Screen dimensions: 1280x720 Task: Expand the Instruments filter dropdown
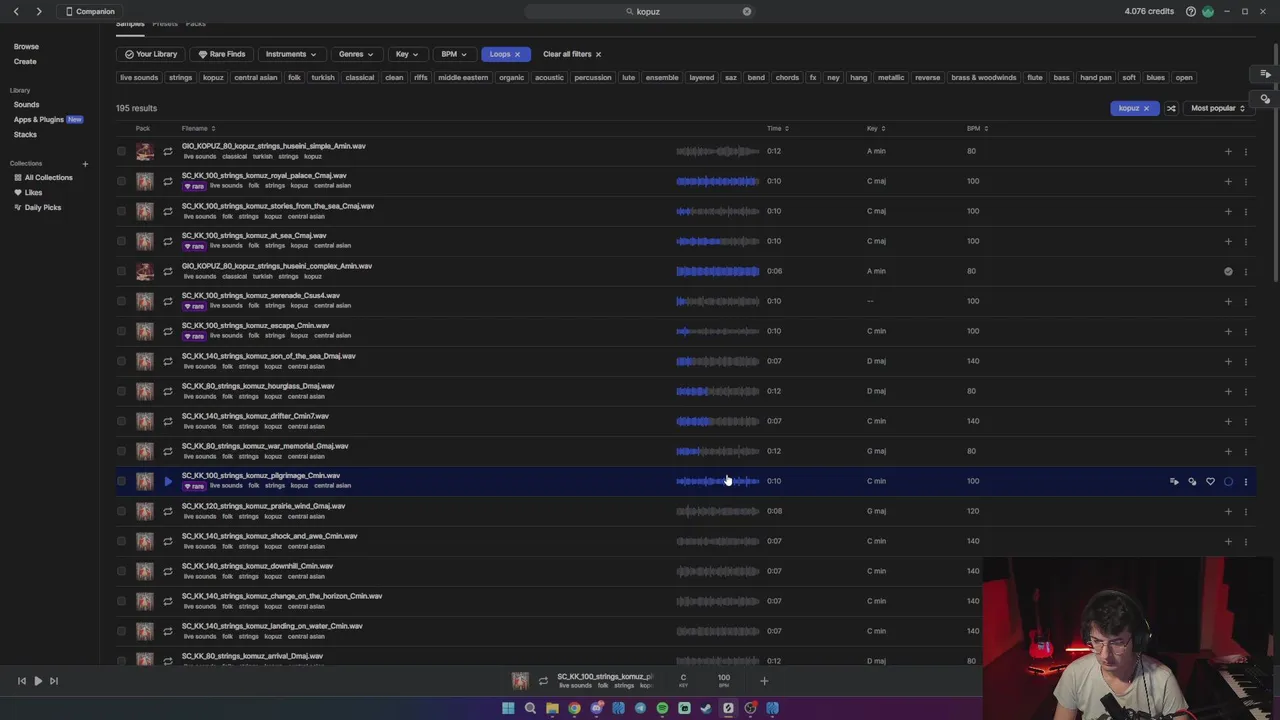click(x=291, y=54)
